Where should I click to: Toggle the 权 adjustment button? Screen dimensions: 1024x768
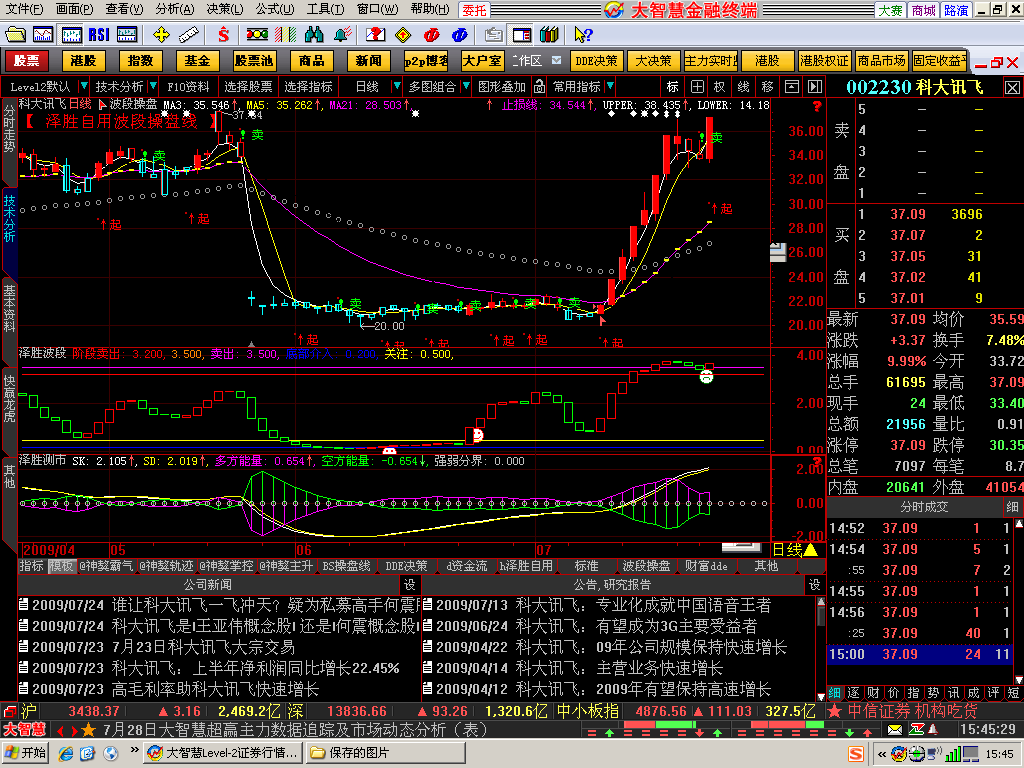click(x=720, y=86)
